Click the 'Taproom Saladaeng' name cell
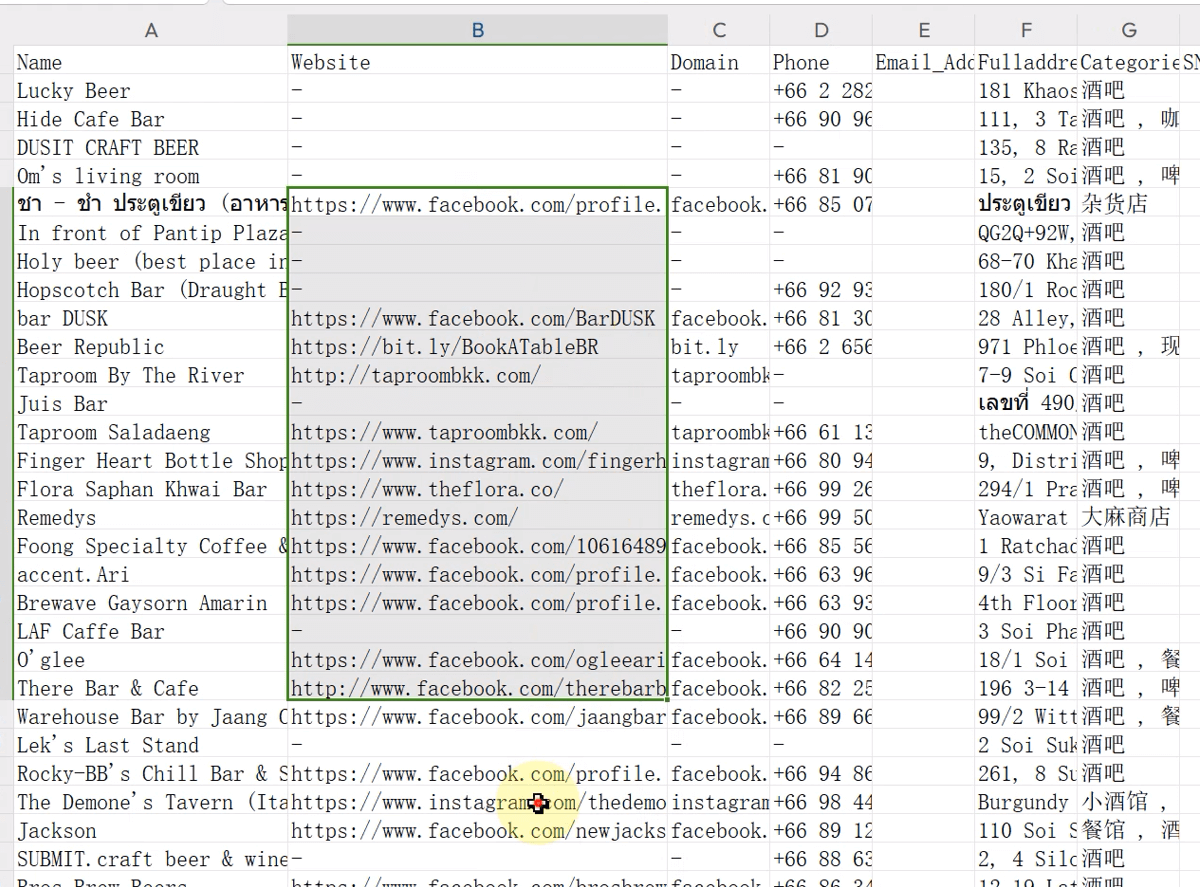 pyautogui.click(x=151, y=433)
